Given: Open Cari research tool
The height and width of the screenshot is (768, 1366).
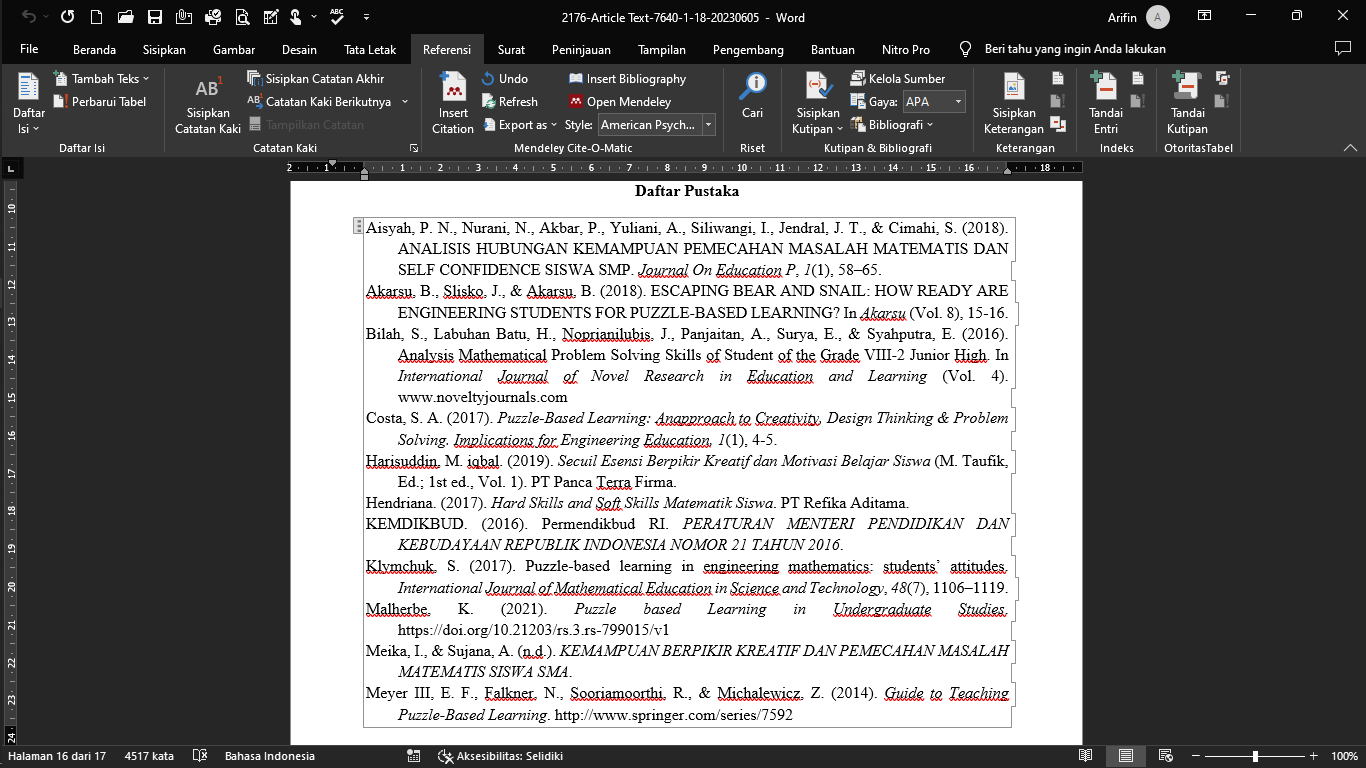Looking at the screenshot, I should [752, 96].
